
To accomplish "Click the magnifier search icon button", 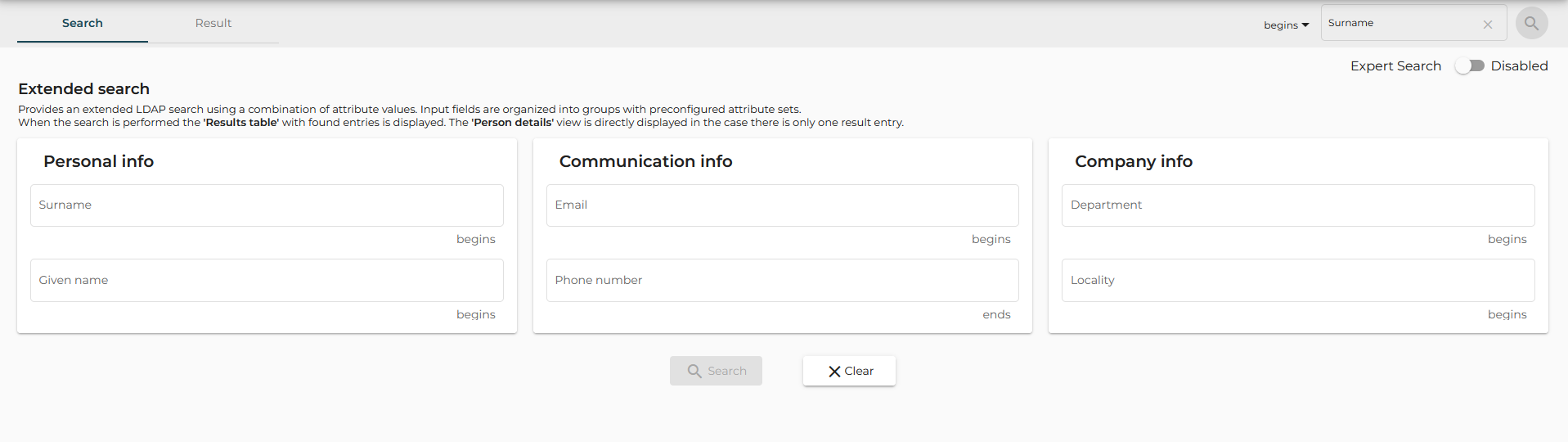I will [x=1531, y=24].
